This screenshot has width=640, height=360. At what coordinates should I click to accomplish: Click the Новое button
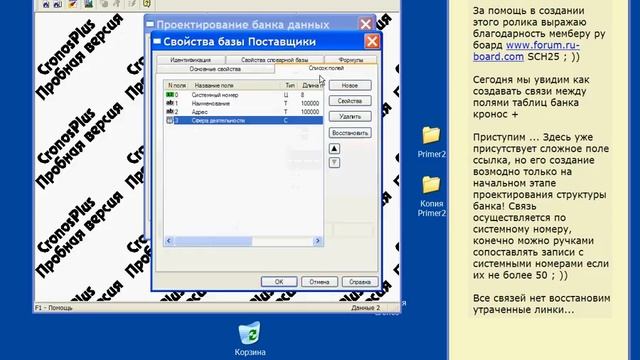coord(350,85)
